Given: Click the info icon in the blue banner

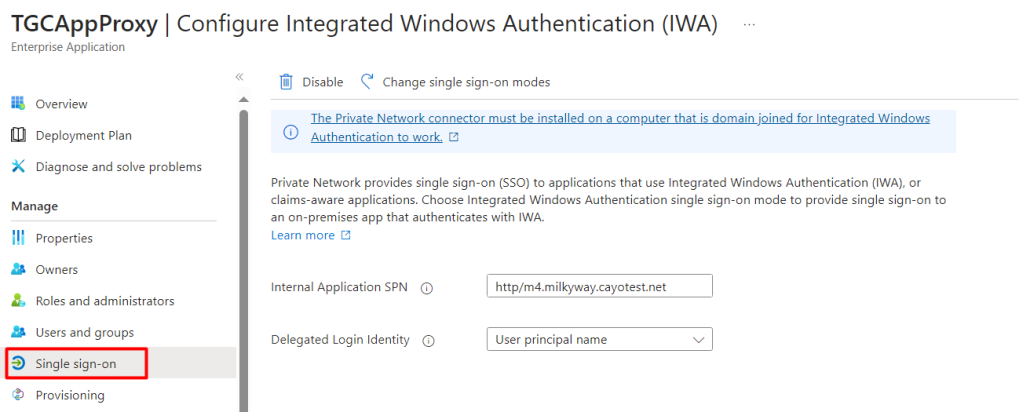Looking at the screenshot, I should pyautogui.click(x=290, y=132).
